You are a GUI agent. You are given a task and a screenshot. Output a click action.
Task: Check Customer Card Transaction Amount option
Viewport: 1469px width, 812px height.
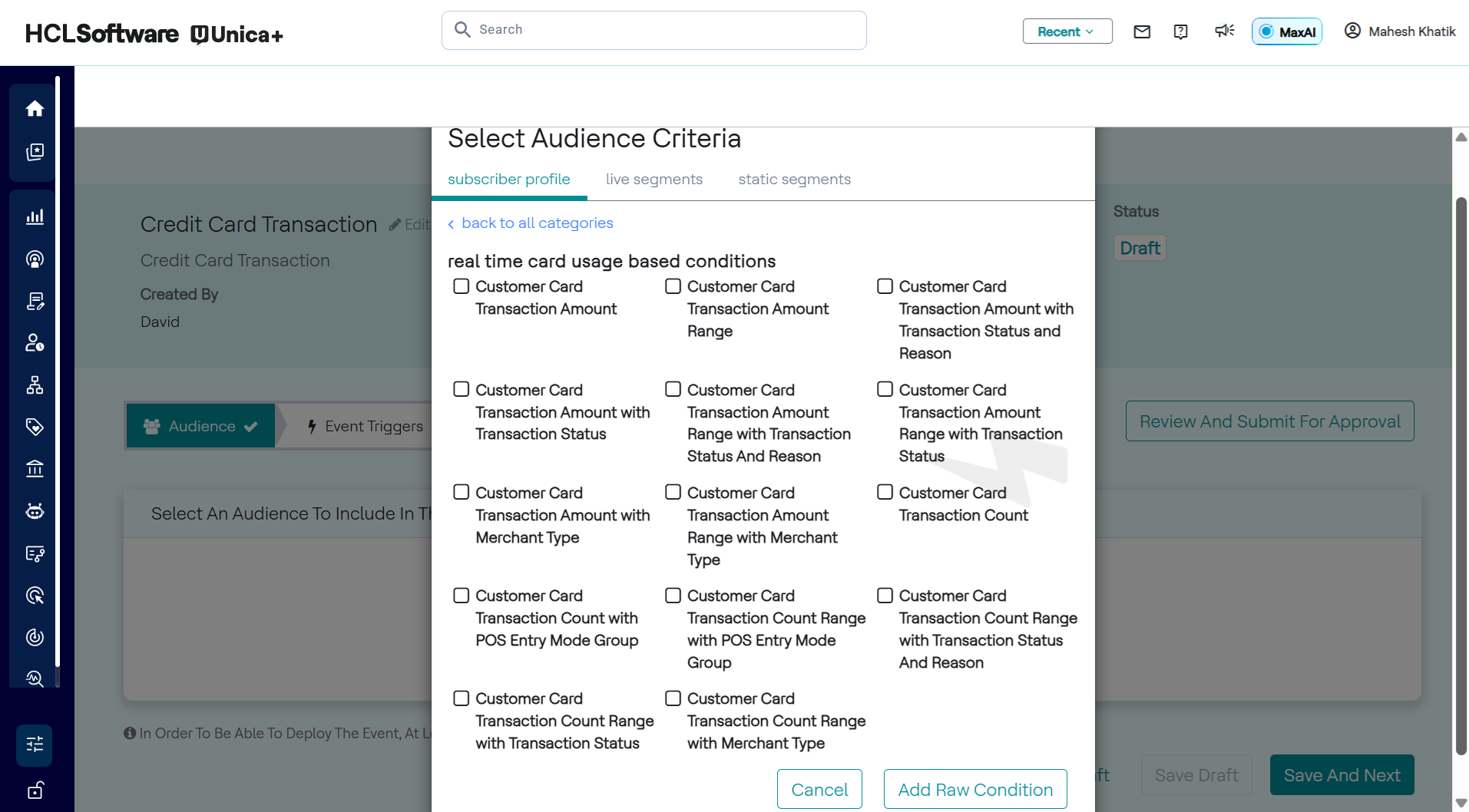point(462,286)
